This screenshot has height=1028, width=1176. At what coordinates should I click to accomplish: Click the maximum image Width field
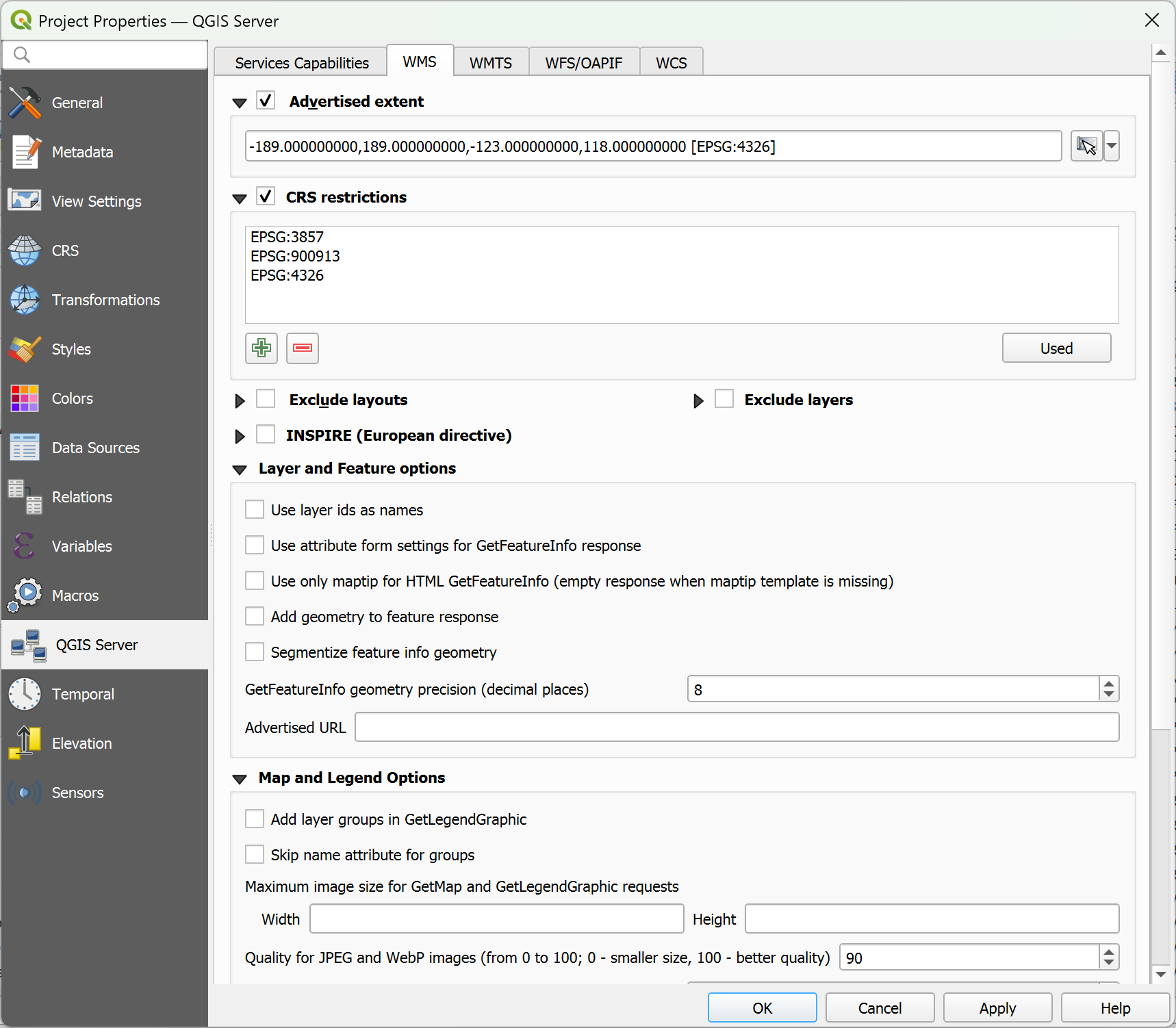pos(497,918)
